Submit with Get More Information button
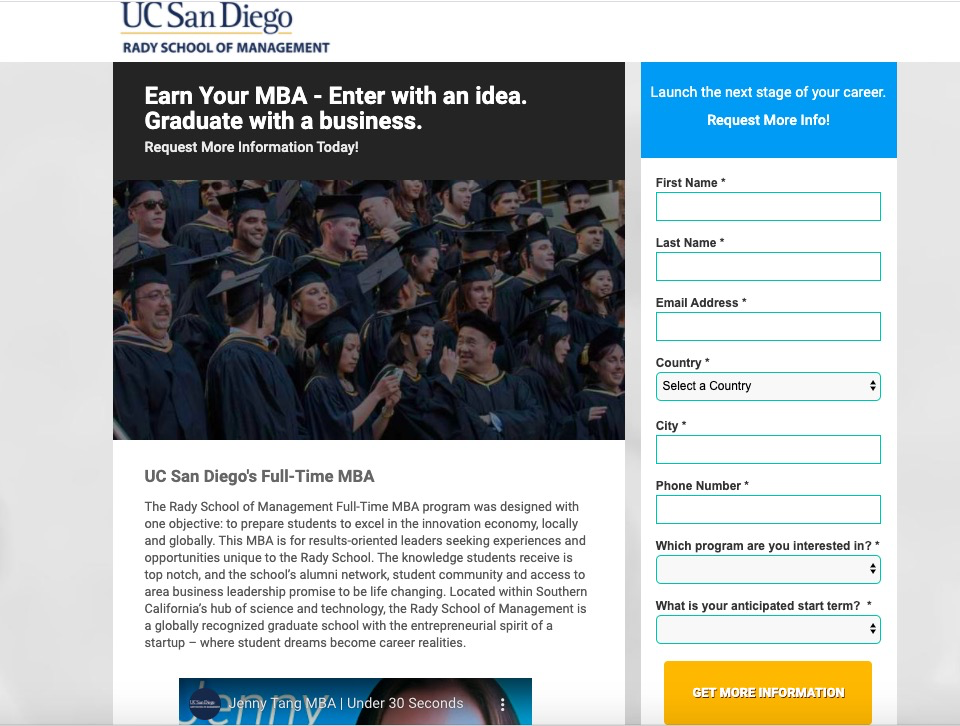Viewport: 960px width, 726px height. 768,692
